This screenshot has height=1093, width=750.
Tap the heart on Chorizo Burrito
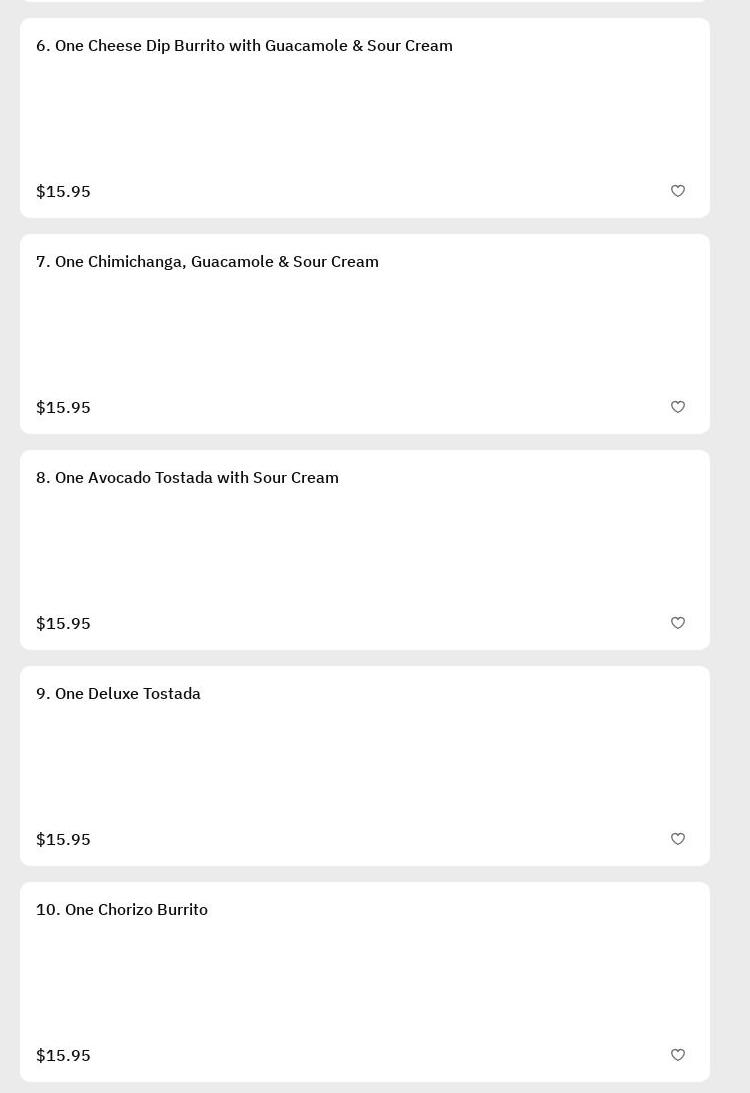678,1055
